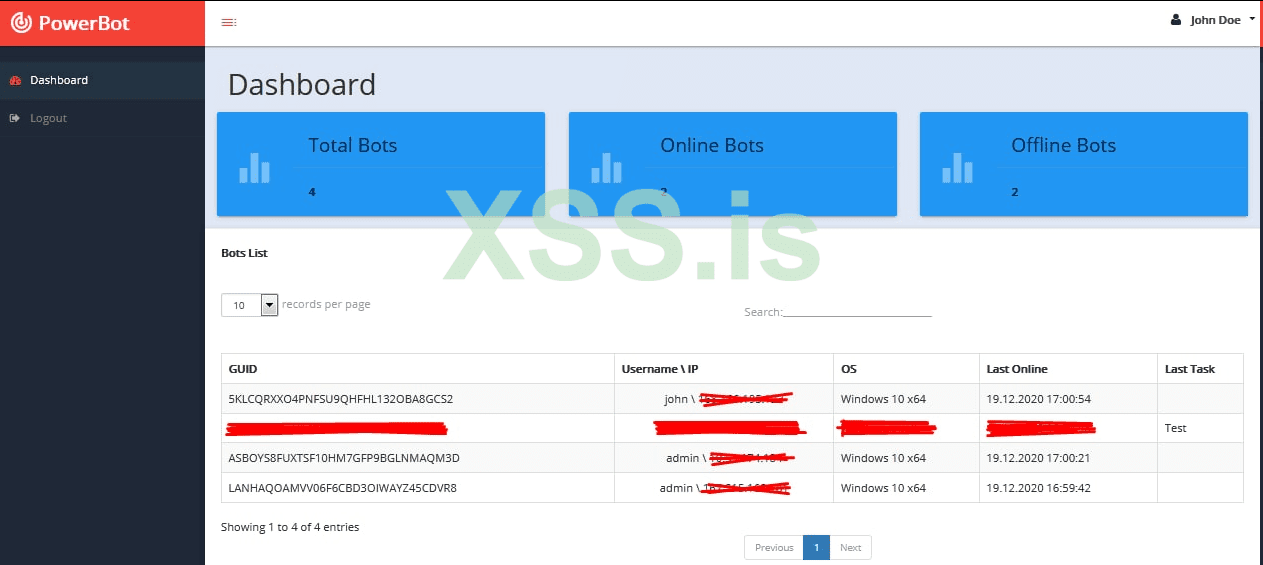The height and width of the screenshot is (565, 1263).
Task: Click 'Showing 1 to 4 of 4 entries'
Action: (290, 527)
